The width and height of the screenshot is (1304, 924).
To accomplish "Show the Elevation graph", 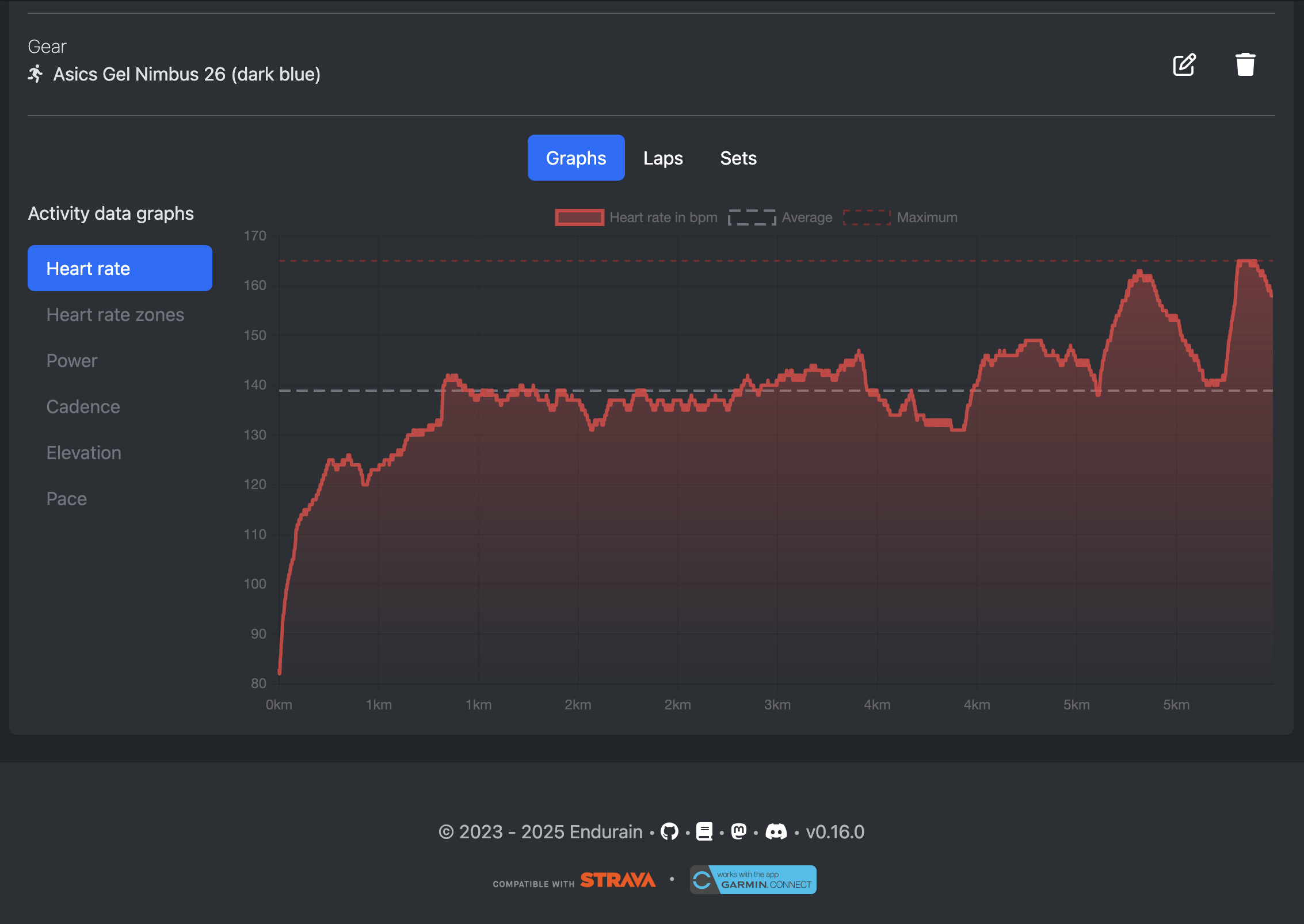I will (84, 453).
